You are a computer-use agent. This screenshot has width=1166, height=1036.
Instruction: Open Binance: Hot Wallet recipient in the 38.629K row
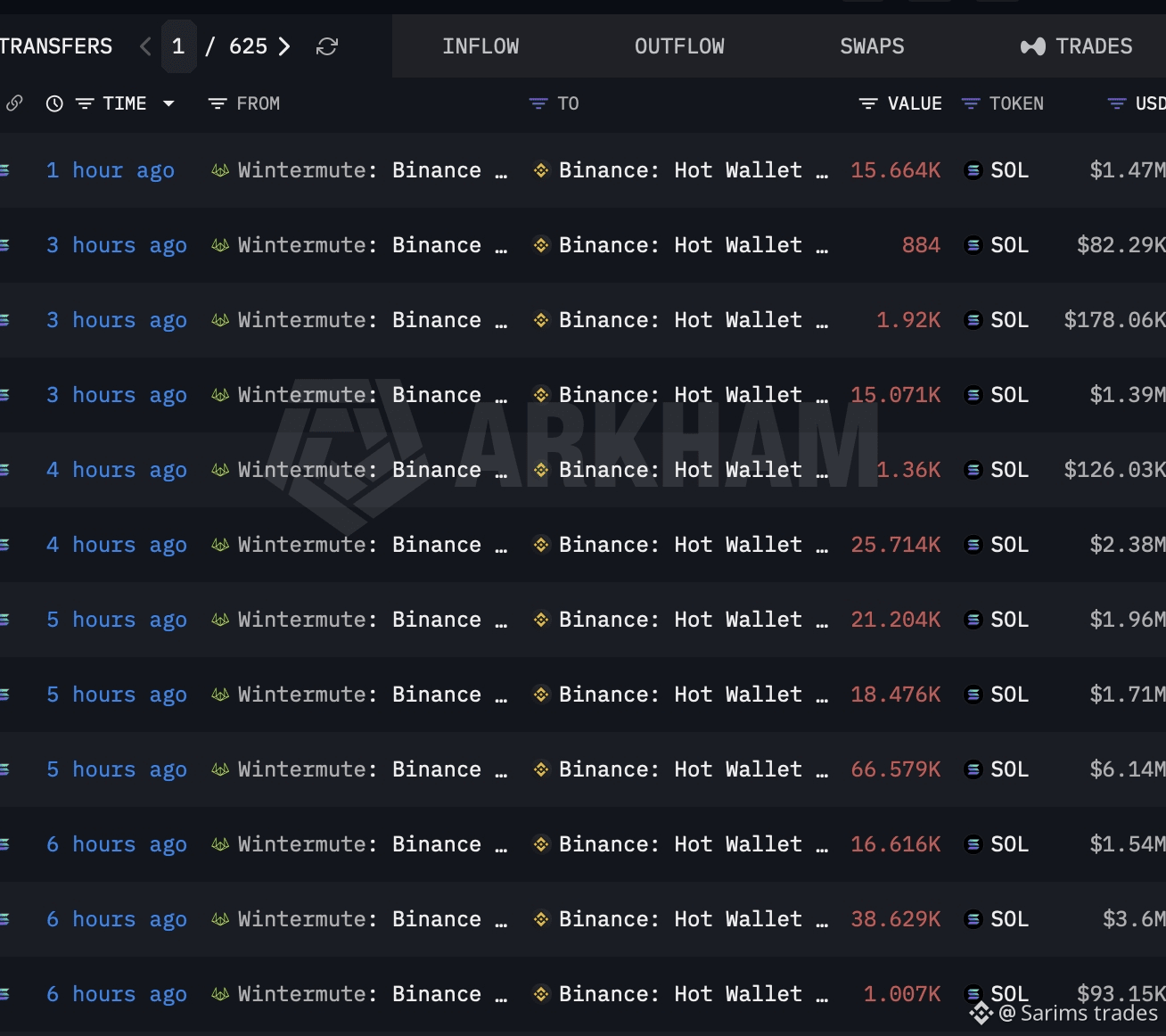[x=694, y=919]
